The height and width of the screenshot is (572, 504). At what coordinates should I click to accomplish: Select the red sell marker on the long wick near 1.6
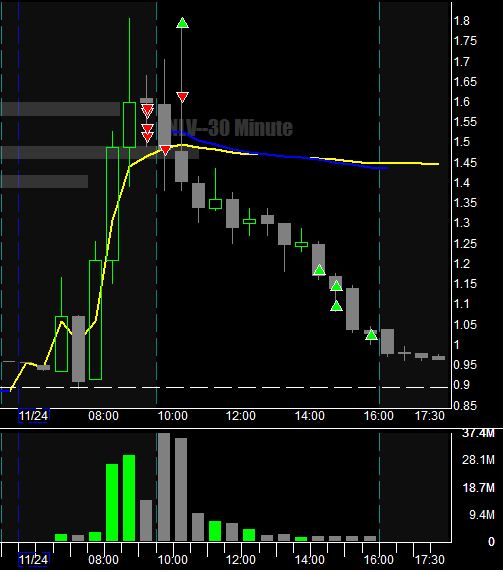point(182,97)
